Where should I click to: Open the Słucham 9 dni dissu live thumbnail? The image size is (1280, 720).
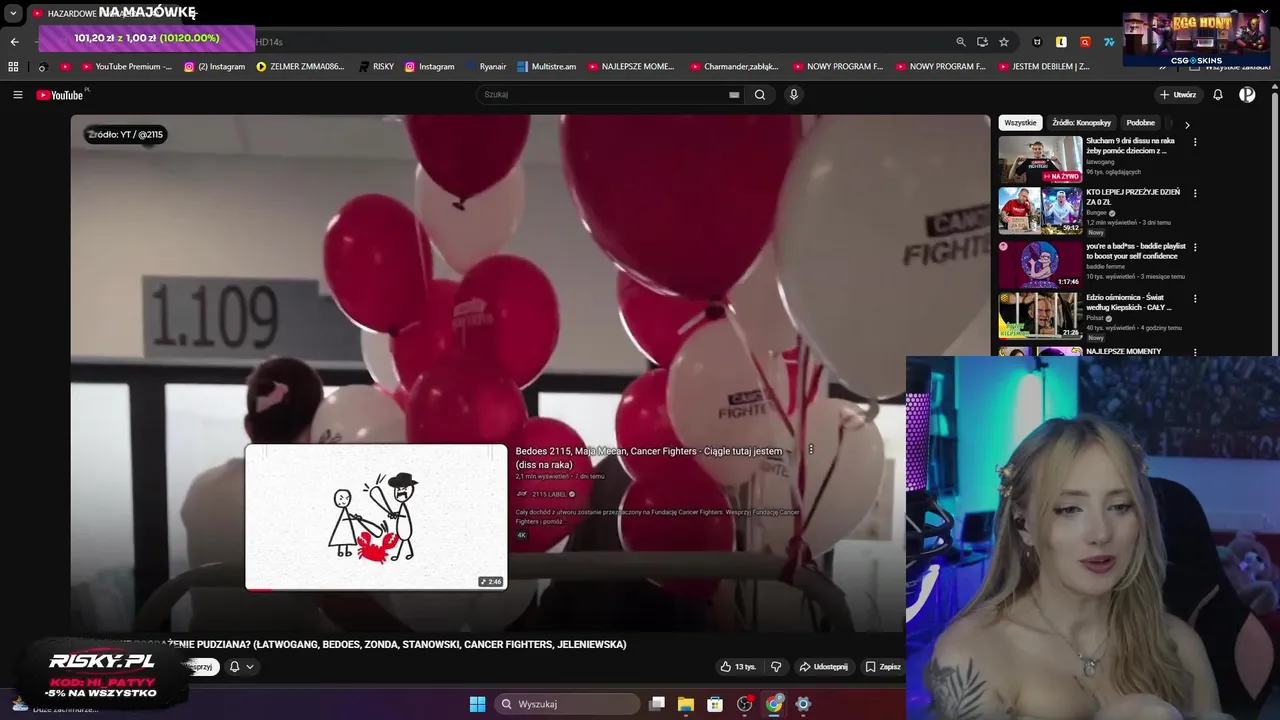(x=1040, y=160)
